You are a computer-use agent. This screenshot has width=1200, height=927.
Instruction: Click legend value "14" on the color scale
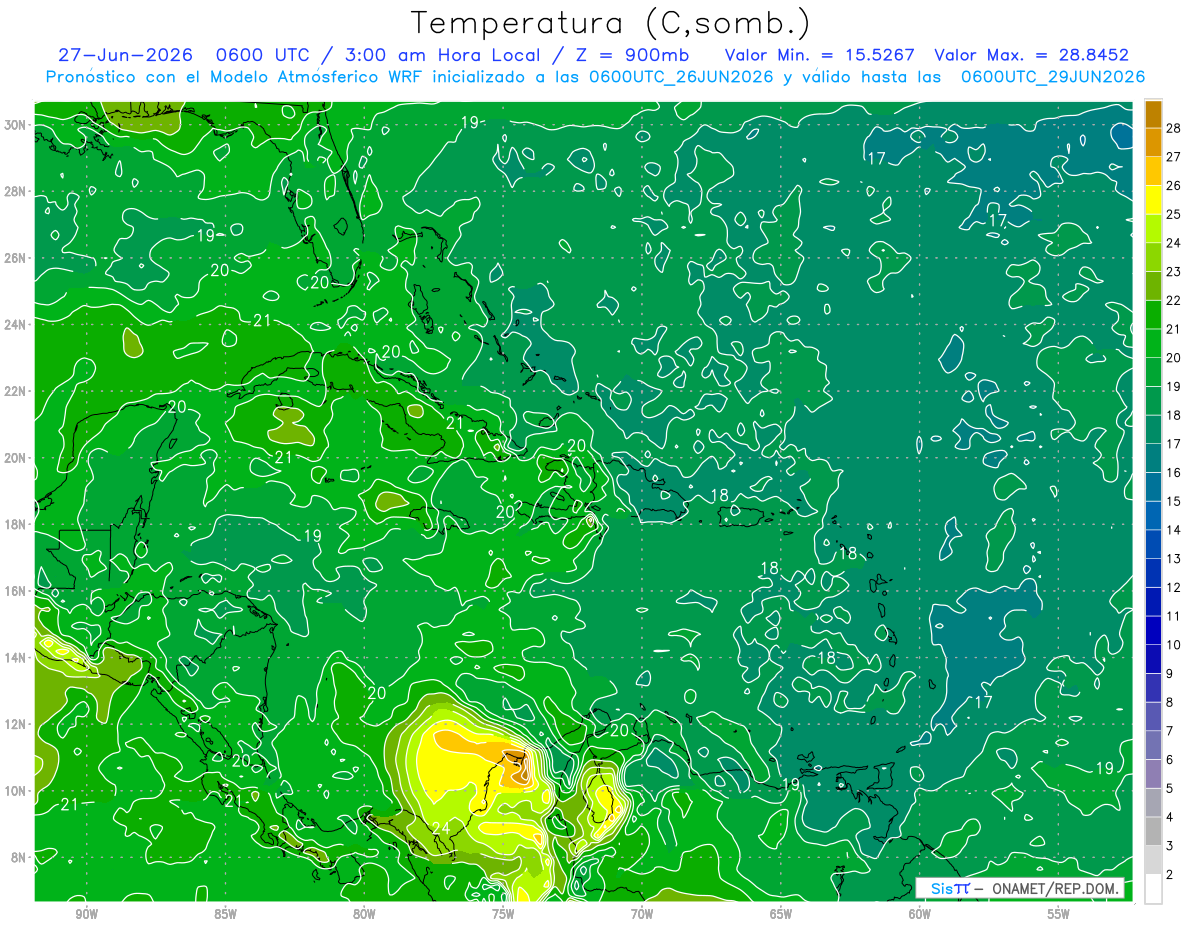tap(1173, 530)
